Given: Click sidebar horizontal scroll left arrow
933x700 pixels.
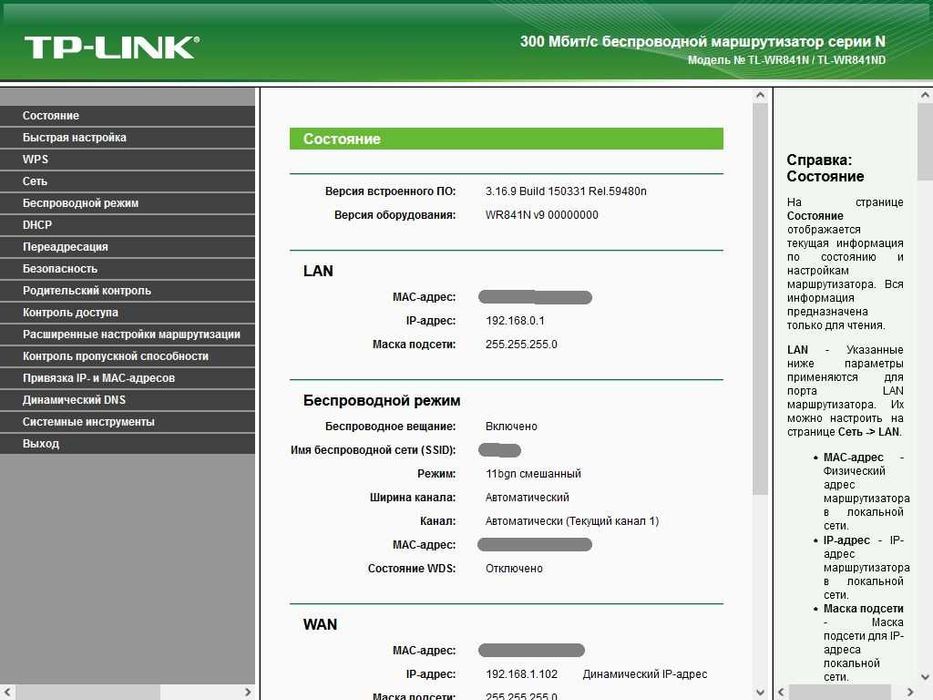Looking at the screenshot, I should [x=7, y=692].
